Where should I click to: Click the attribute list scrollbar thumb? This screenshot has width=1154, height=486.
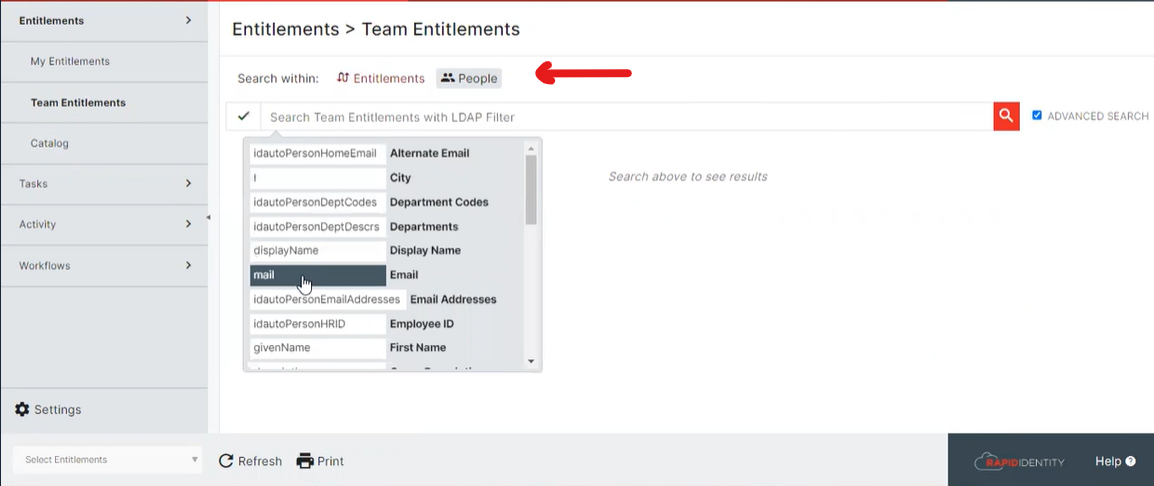pos(531,189)
